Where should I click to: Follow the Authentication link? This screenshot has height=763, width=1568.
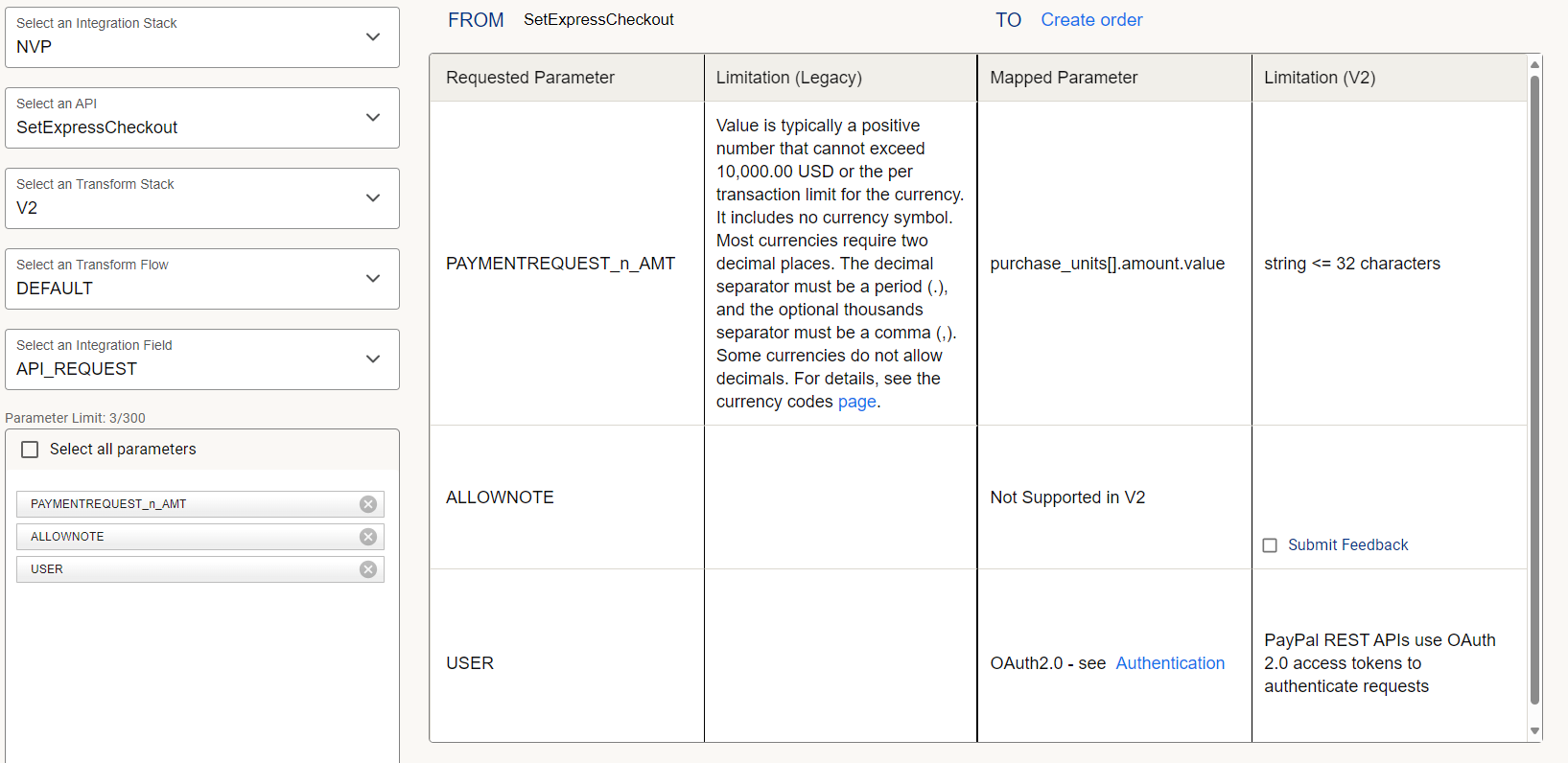(x=1170, y=663)
